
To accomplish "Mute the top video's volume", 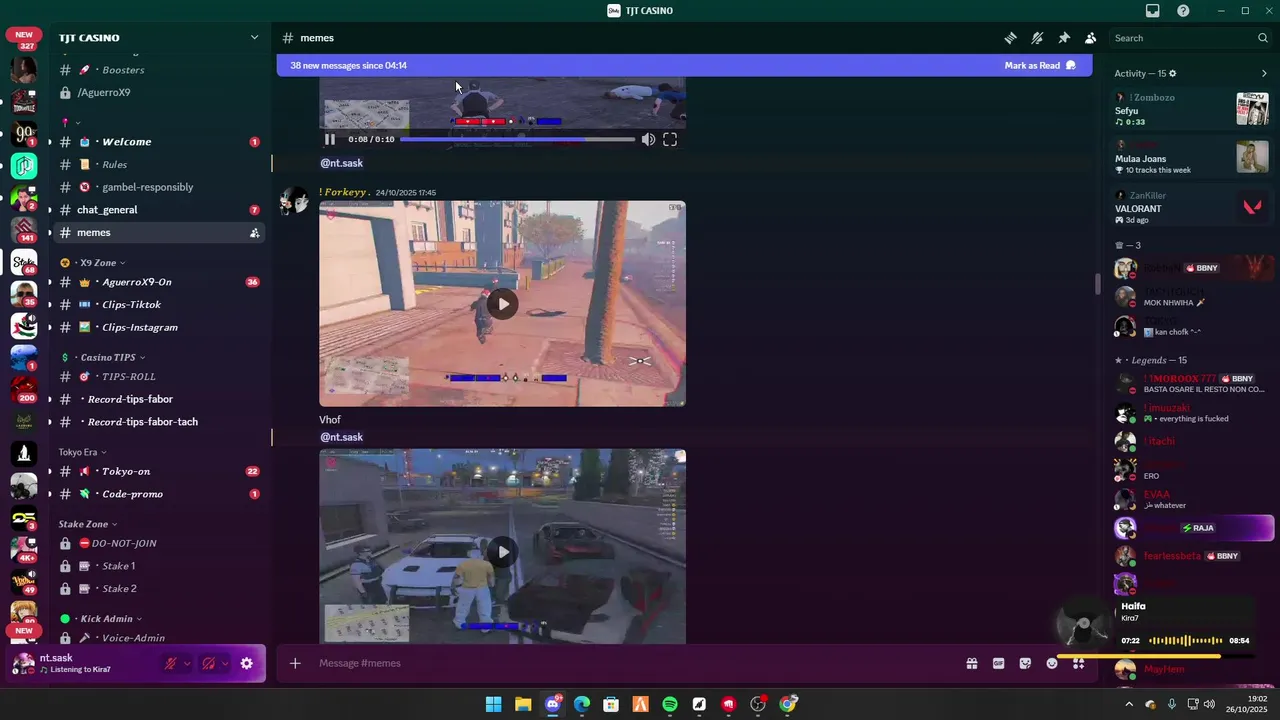I will [x=648, y=140].
